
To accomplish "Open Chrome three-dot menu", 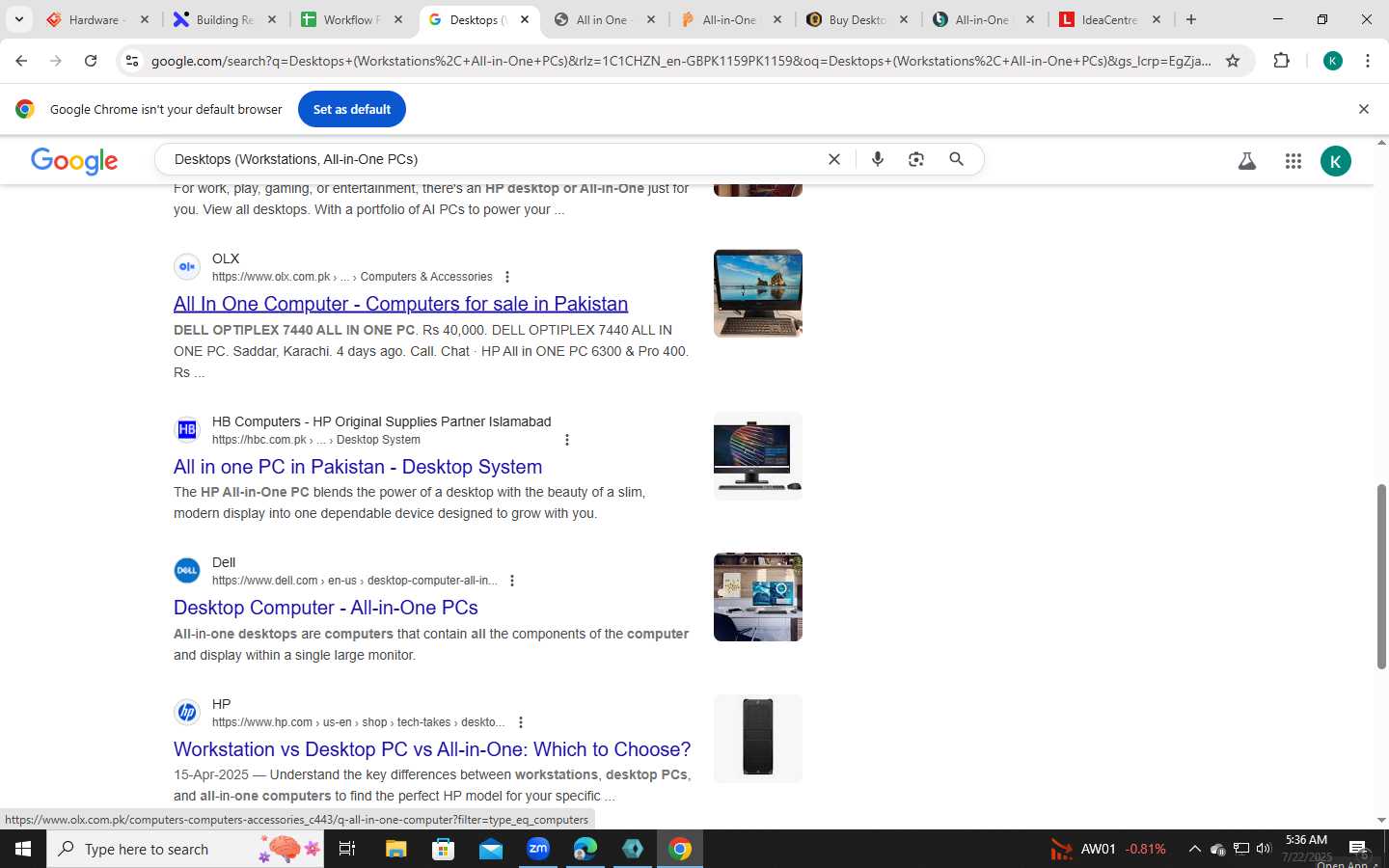I will (x=1368, y=61).
